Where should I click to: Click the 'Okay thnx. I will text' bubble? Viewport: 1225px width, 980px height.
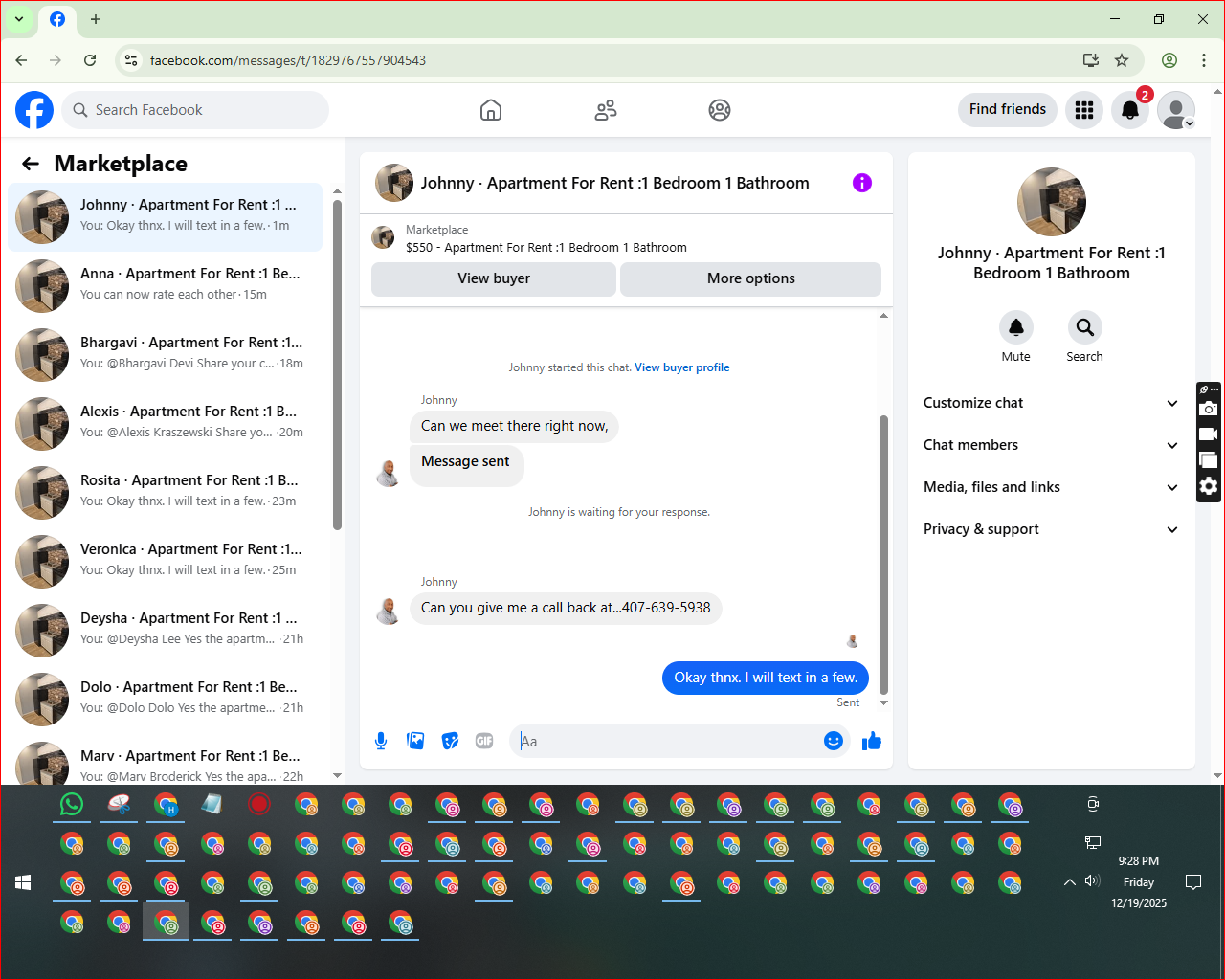(766, 678)
